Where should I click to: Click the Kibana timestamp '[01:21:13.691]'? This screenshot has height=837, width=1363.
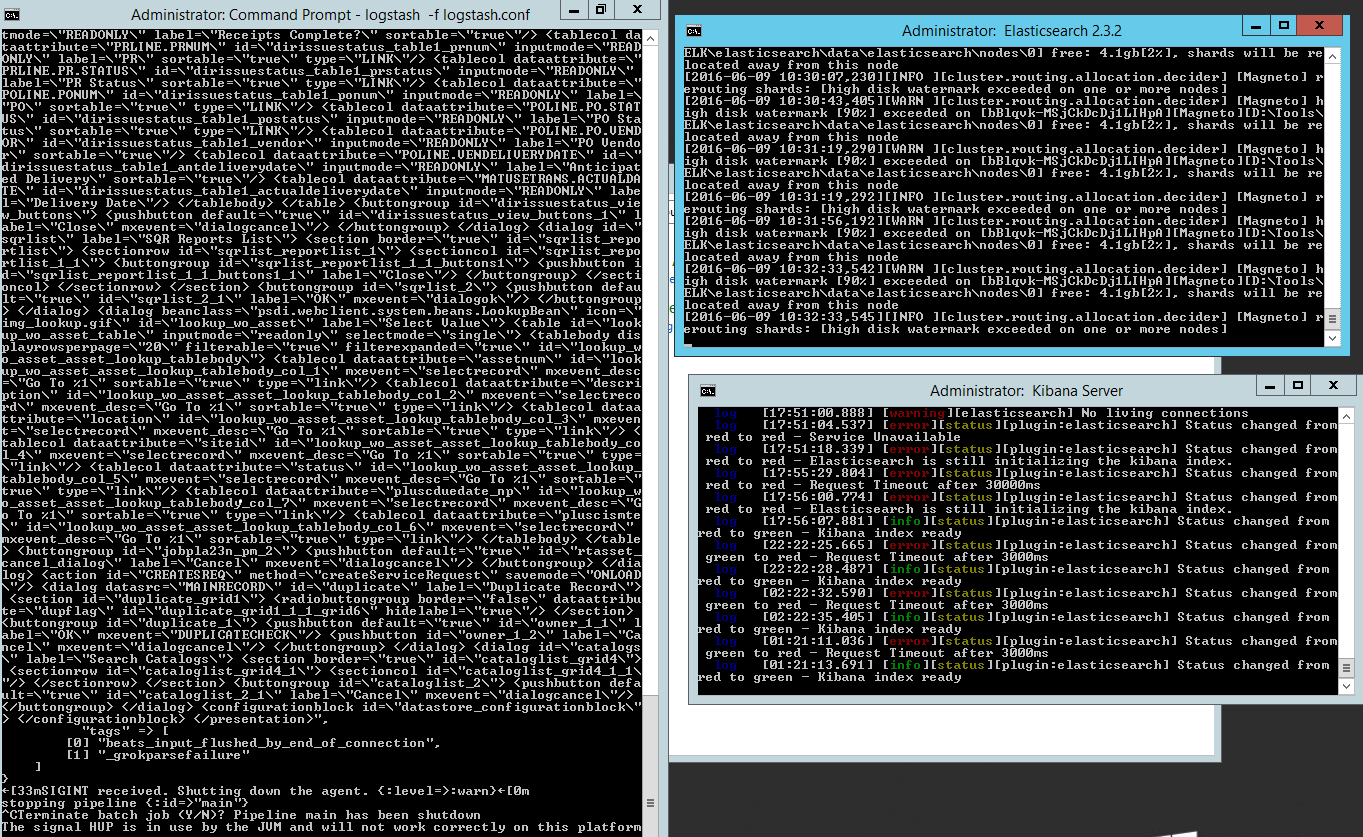818,665
